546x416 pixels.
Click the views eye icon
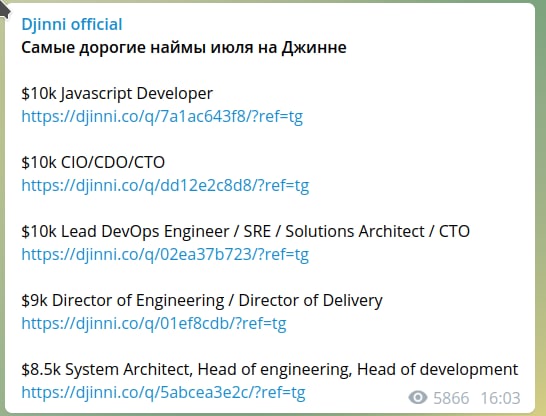tap(418, 397)
